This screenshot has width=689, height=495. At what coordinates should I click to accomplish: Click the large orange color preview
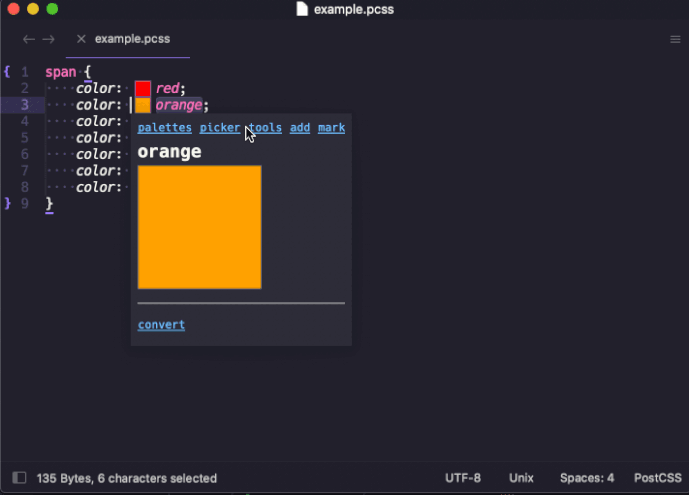[x=199, y=227]
